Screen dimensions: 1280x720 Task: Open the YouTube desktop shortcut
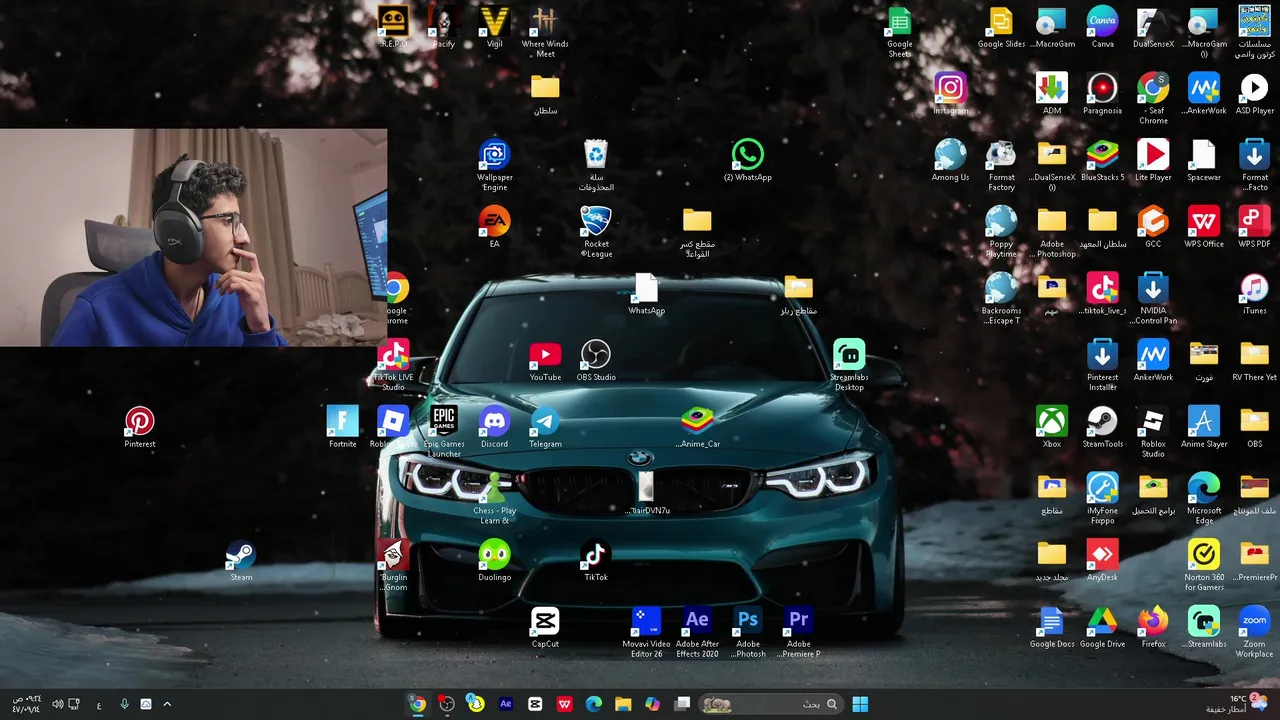click(x=545, y=360)
